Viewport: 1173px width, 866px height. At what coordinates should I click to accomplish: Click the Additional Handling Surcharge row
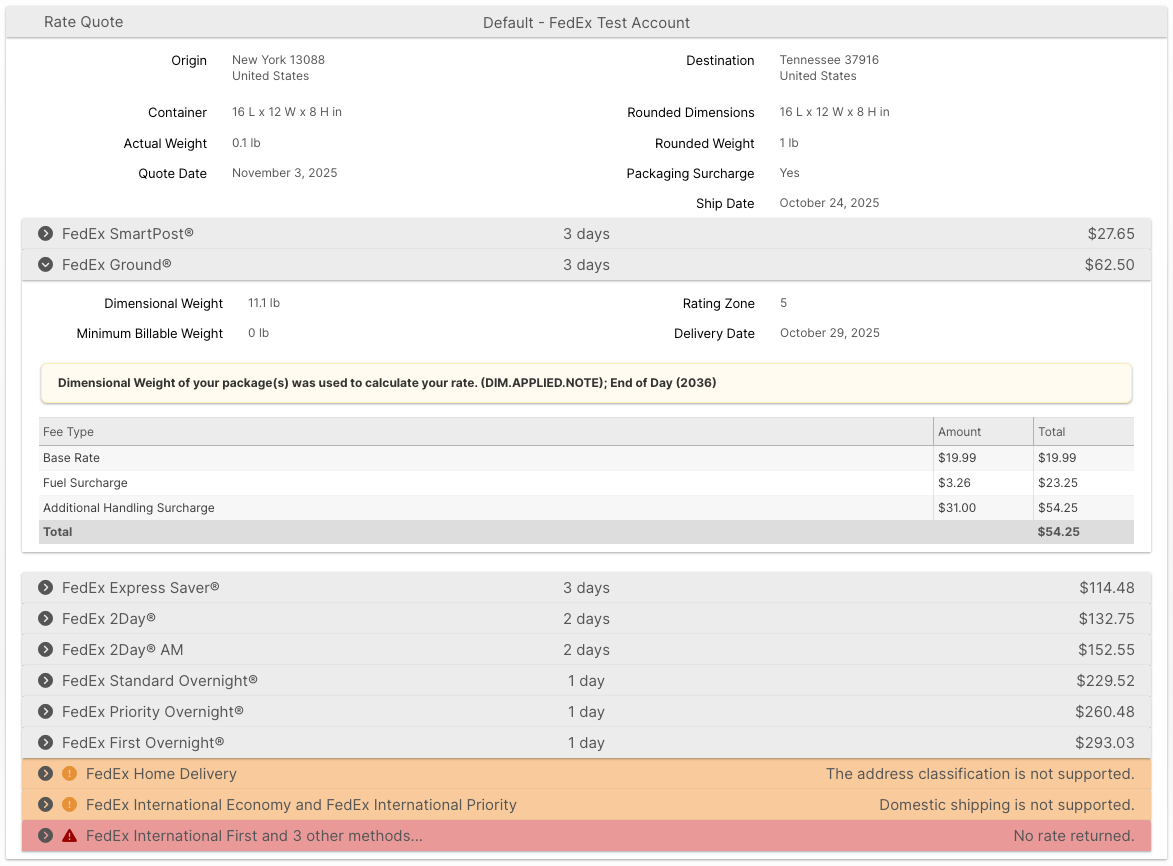coord(129,508)
